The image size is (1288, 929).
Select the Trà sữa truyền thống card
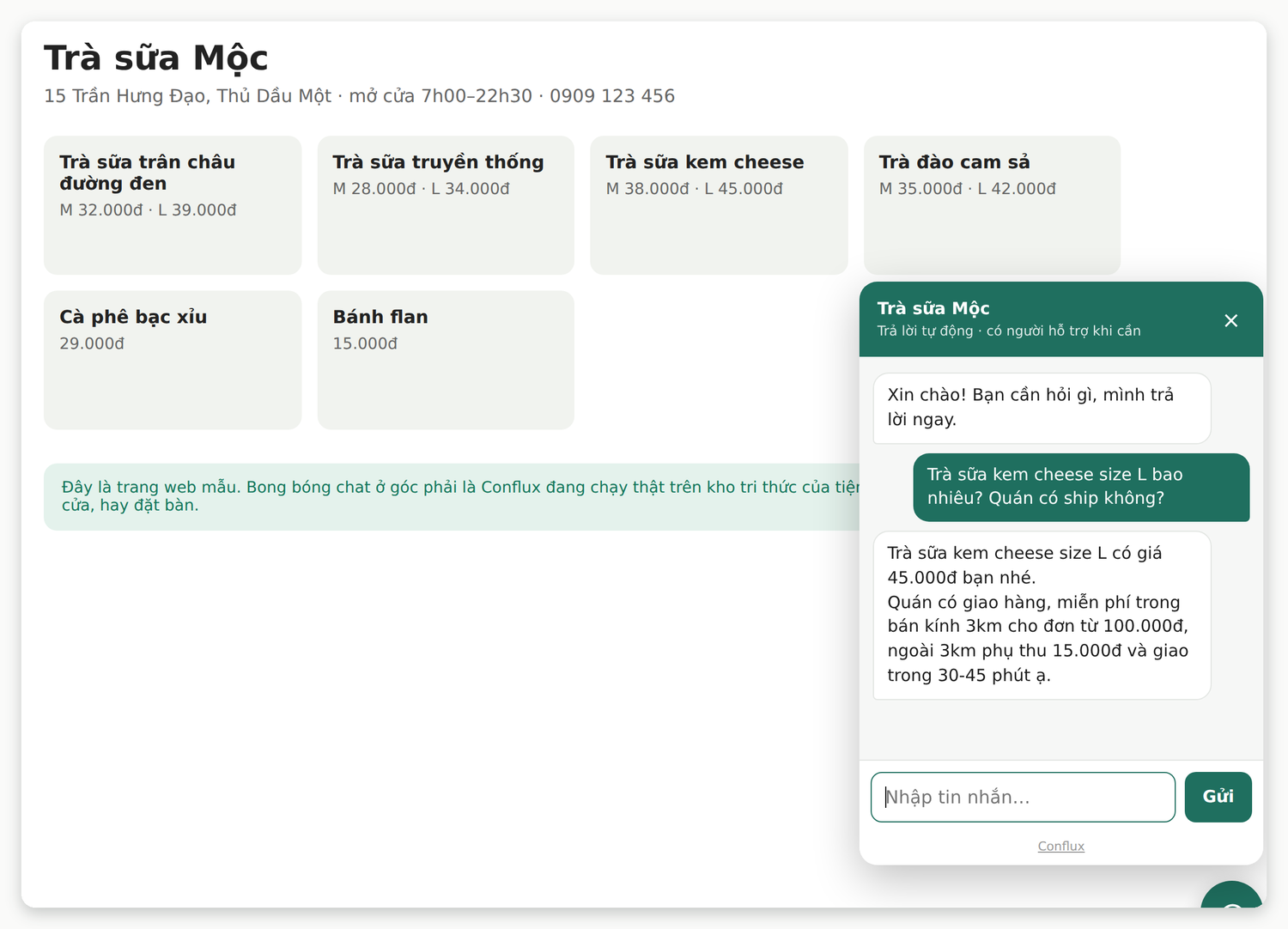pos(446,205)
